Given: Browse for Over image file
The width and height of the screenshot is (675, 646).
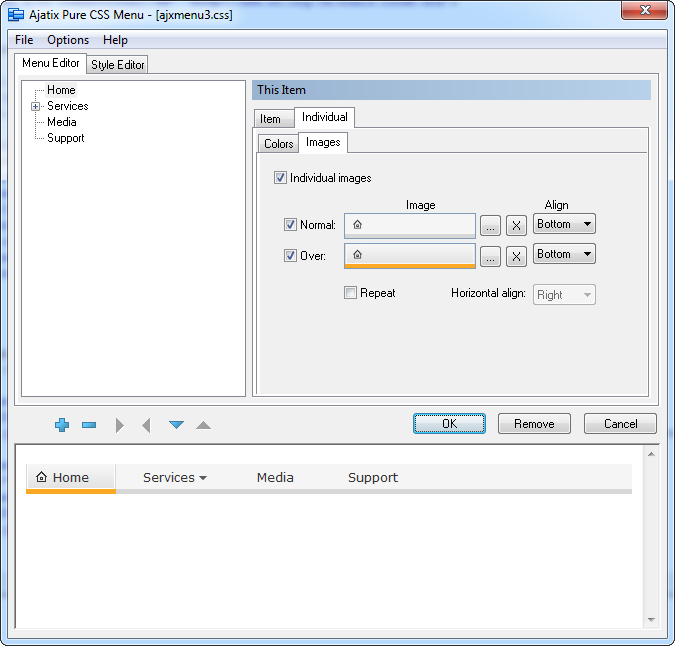Looking at the screenshot, I should pos(490,256).
